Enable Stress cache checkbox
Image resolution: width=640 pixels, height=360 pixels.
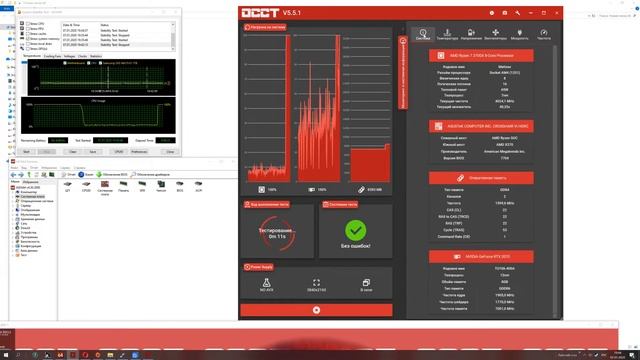28,33
